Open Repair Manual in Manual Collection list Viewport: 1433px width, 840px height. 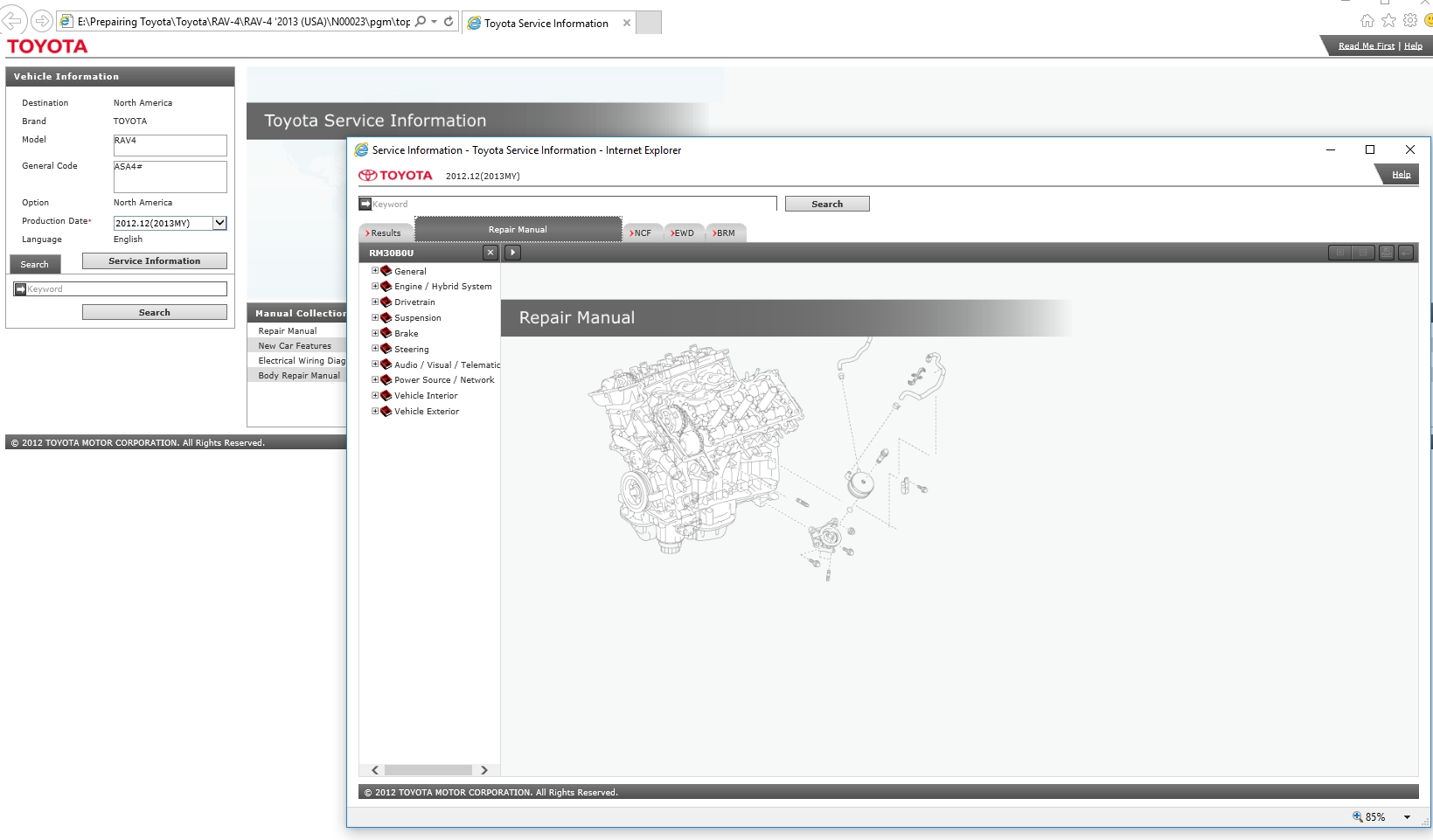coord(288,331)
